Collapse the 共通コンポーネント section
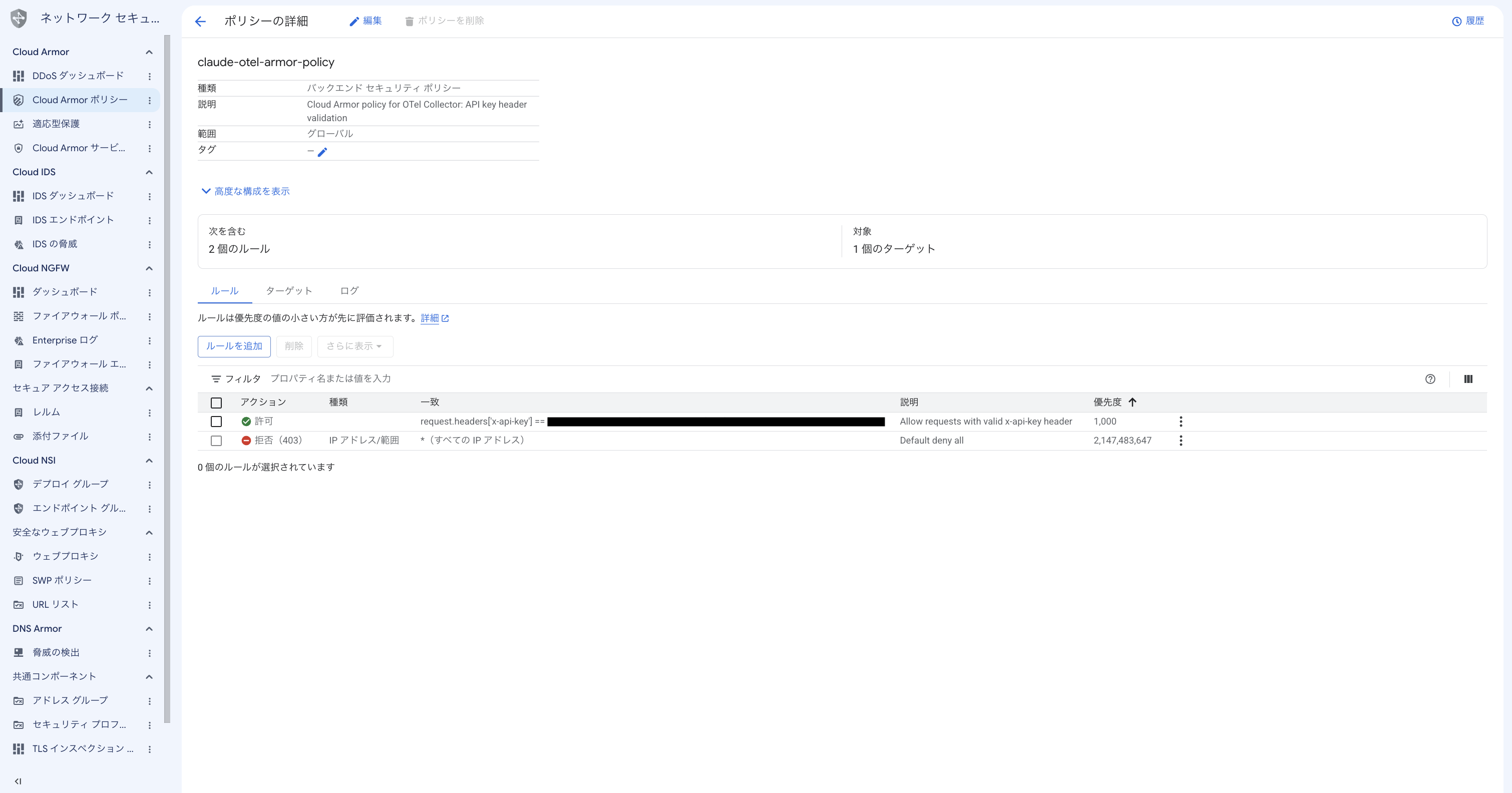 (x=149, y=677)
